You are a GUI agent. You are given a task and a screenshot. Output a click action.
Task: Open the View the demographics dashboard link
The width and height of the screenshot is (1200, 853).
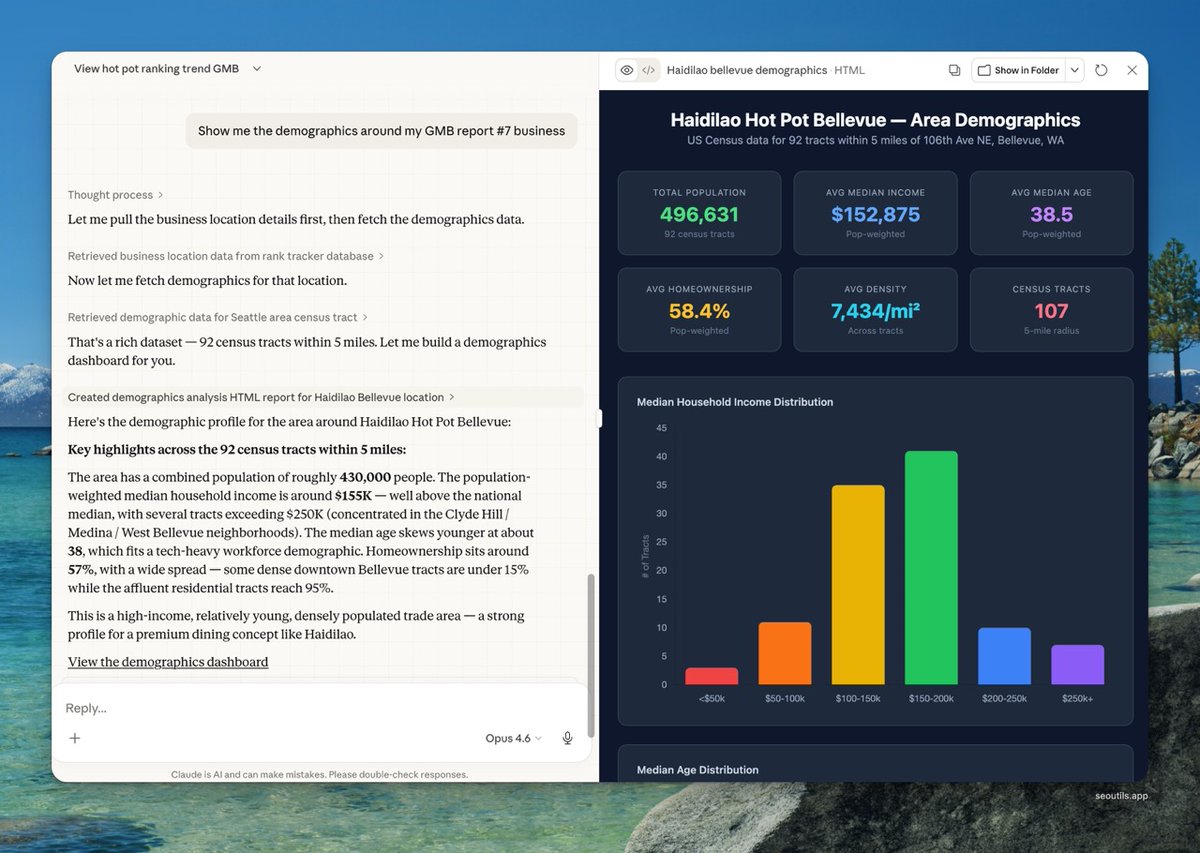coord(167,661)
